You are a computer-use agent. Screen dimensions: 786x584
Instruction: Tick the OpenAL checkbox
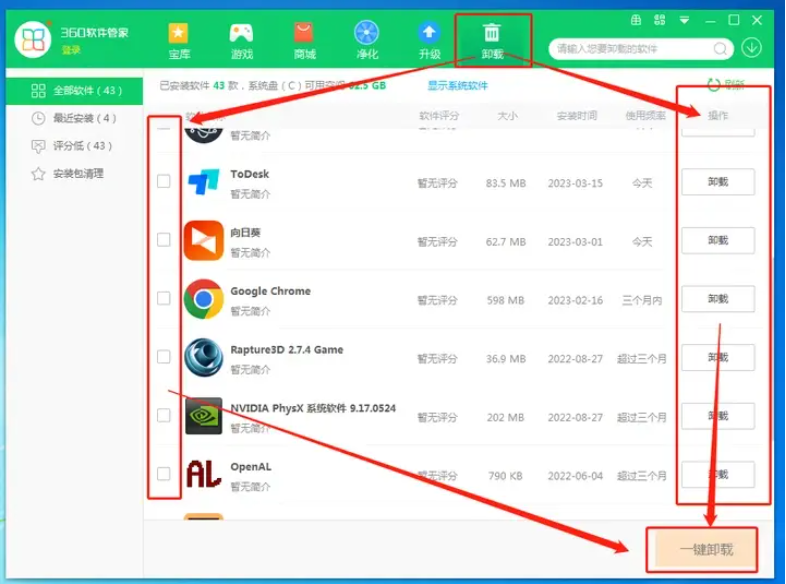pos(163,474)
